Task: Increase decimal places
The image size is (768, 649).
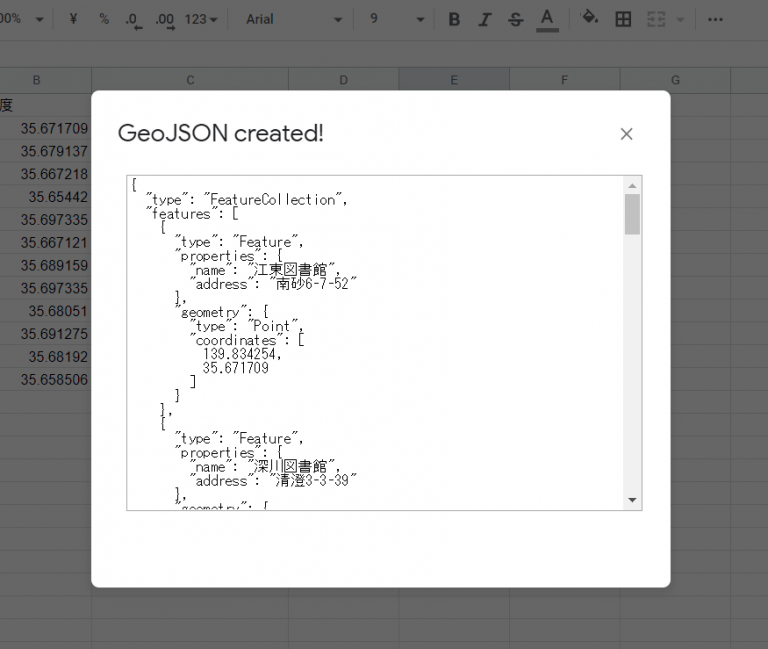Action: (x=165, y=21)
